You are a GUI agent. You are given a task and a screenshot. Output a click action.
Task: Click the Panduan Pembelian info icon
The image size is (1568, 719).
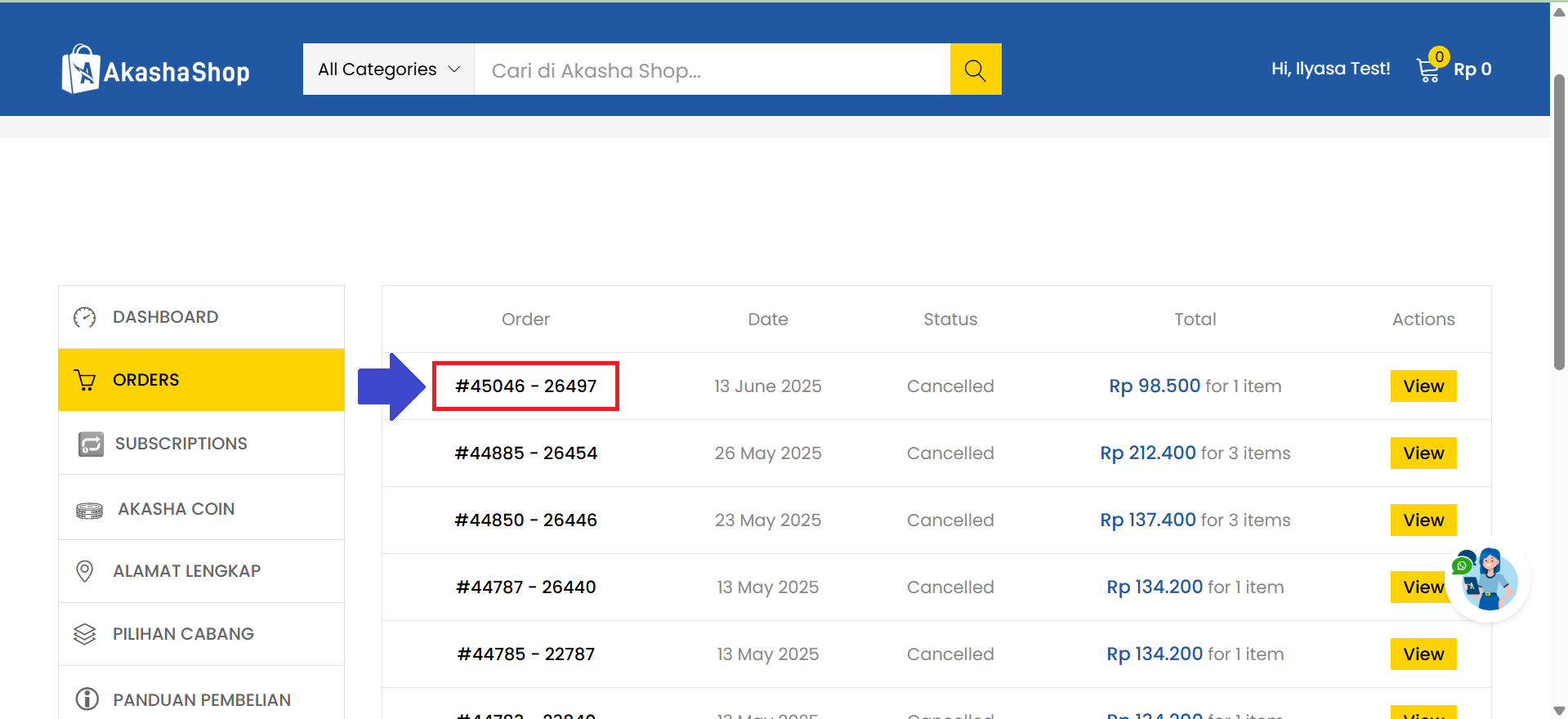click(x=87, y=699)
